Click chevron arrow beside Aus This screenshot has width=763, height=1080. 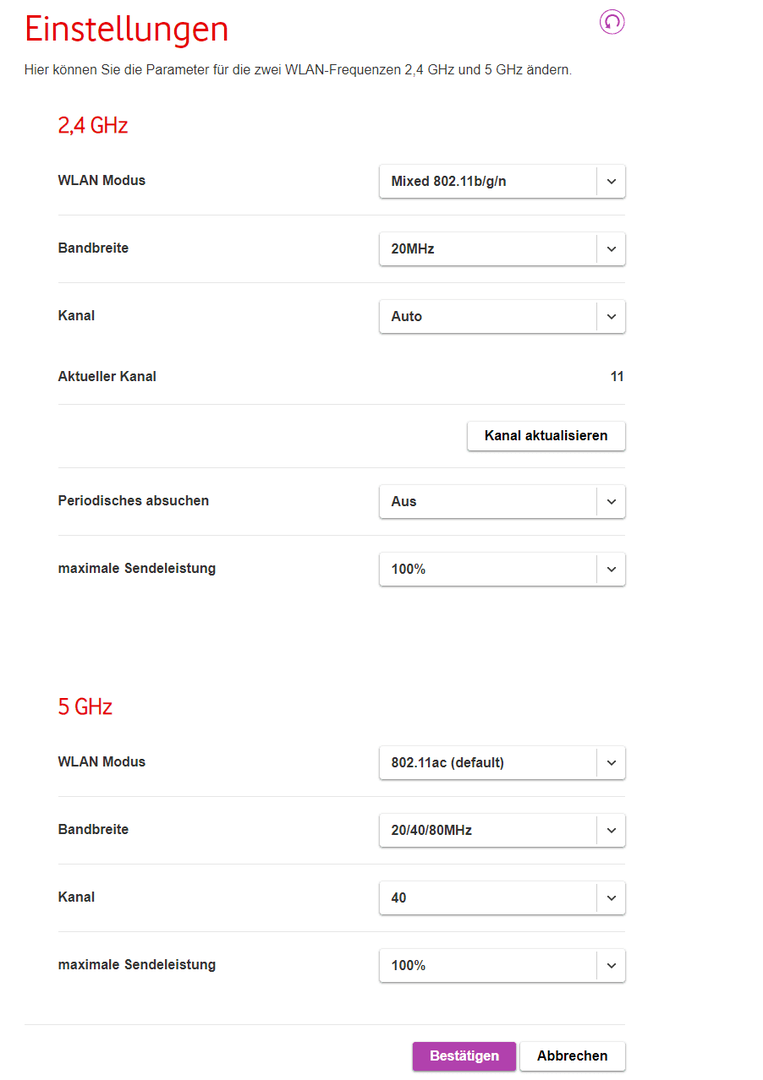[x=612, y=502]
